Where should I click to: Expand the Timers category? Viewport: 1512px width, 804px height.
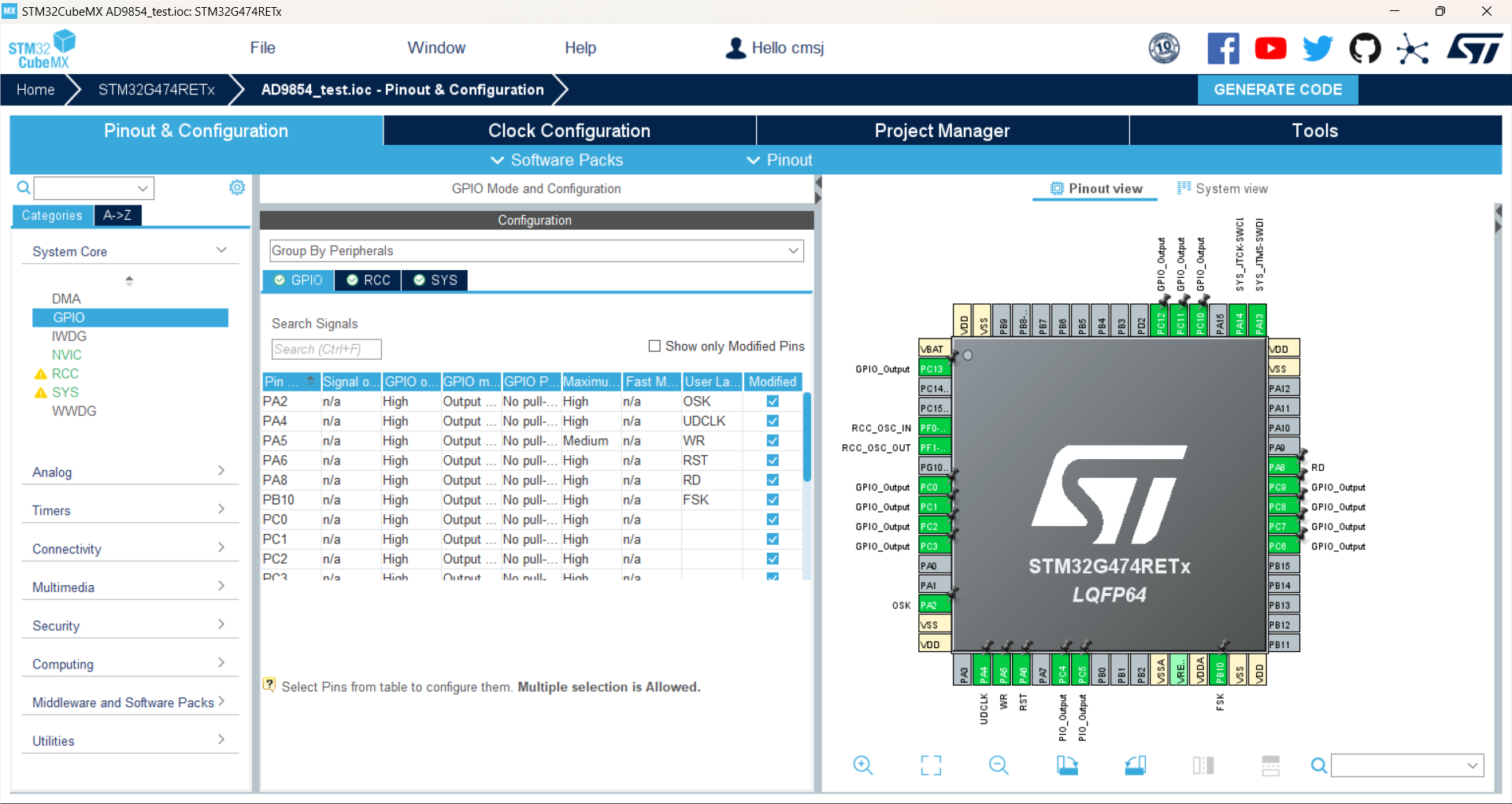point(130,510)
